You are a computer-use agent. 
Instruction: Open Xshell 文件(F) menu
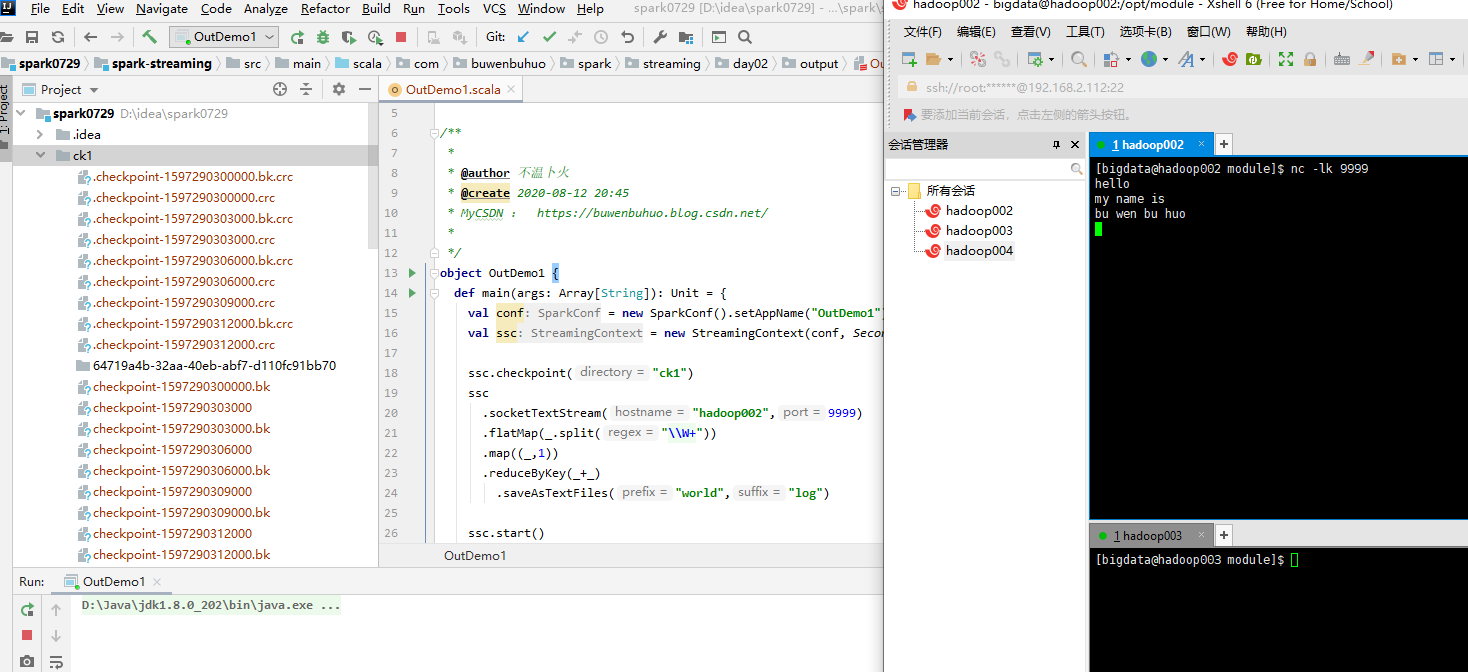point(922,32)
